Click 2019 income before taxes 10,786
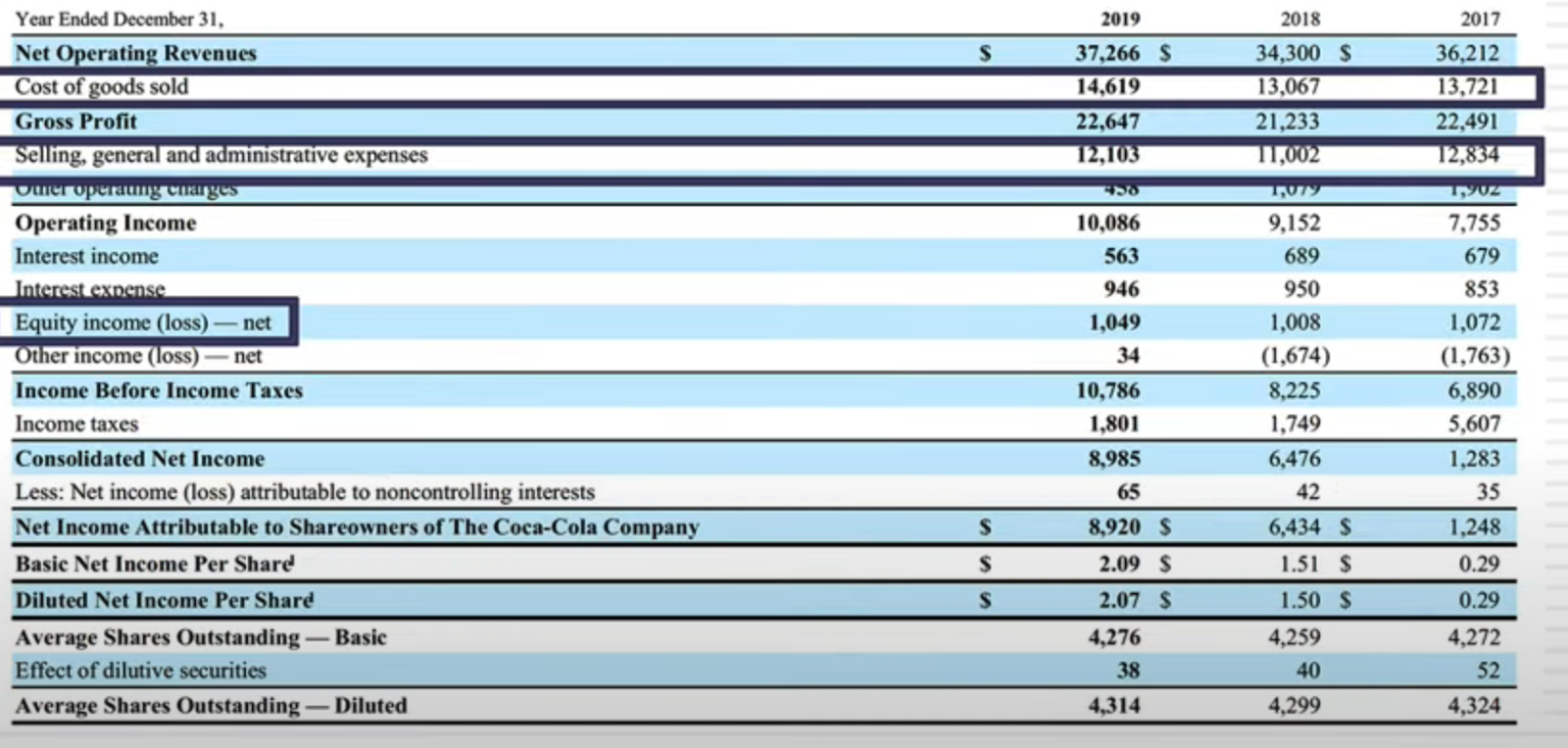1568x748 pixels. tap(1107, 390)
